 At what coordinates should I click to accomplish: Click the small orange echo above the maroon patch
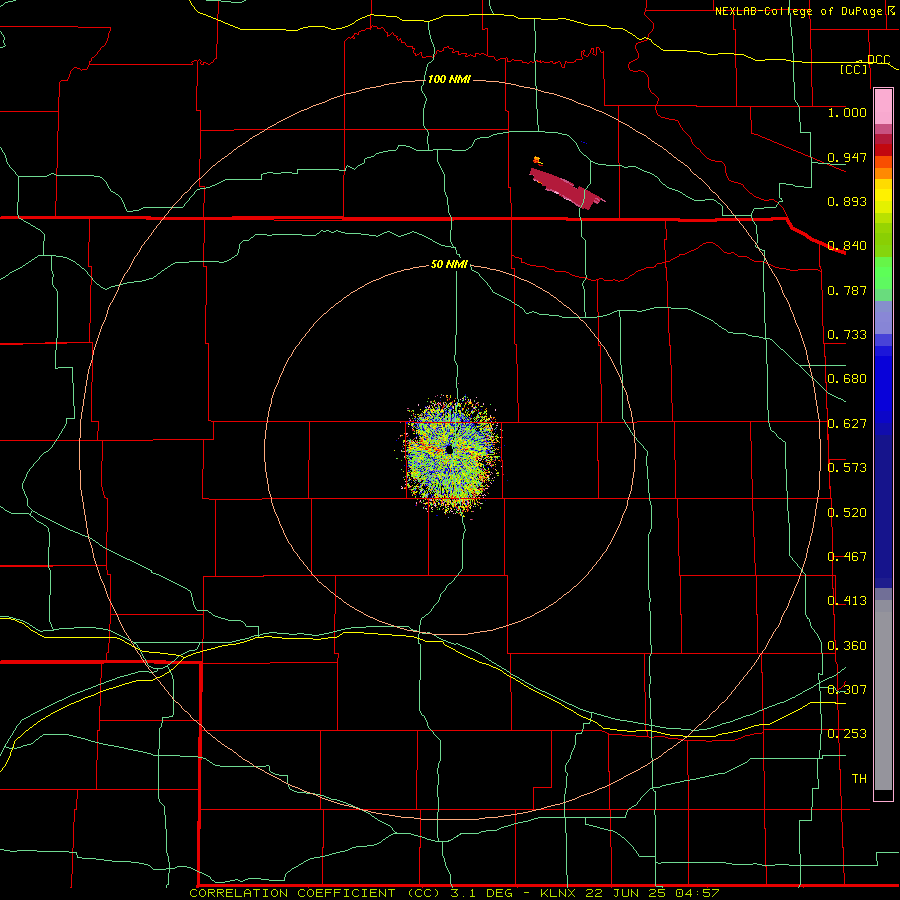coord(537,160)
